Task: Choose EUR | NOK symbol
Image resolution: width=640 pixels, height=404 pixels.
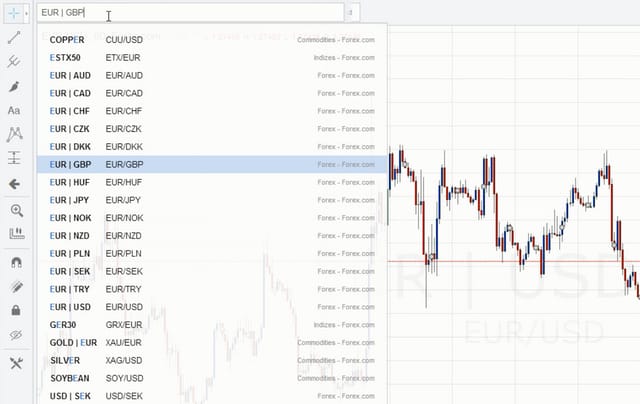Action: (x=212, y=218)
